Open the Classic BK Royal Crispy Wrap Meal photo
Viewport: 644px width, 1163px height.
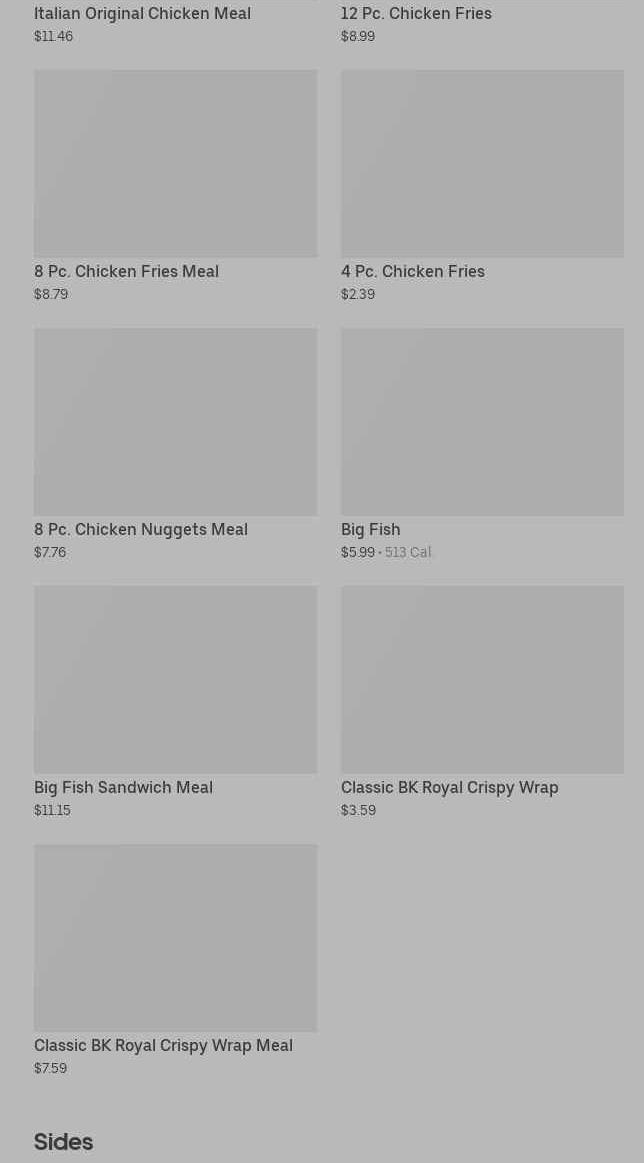(x=175, y=937)
